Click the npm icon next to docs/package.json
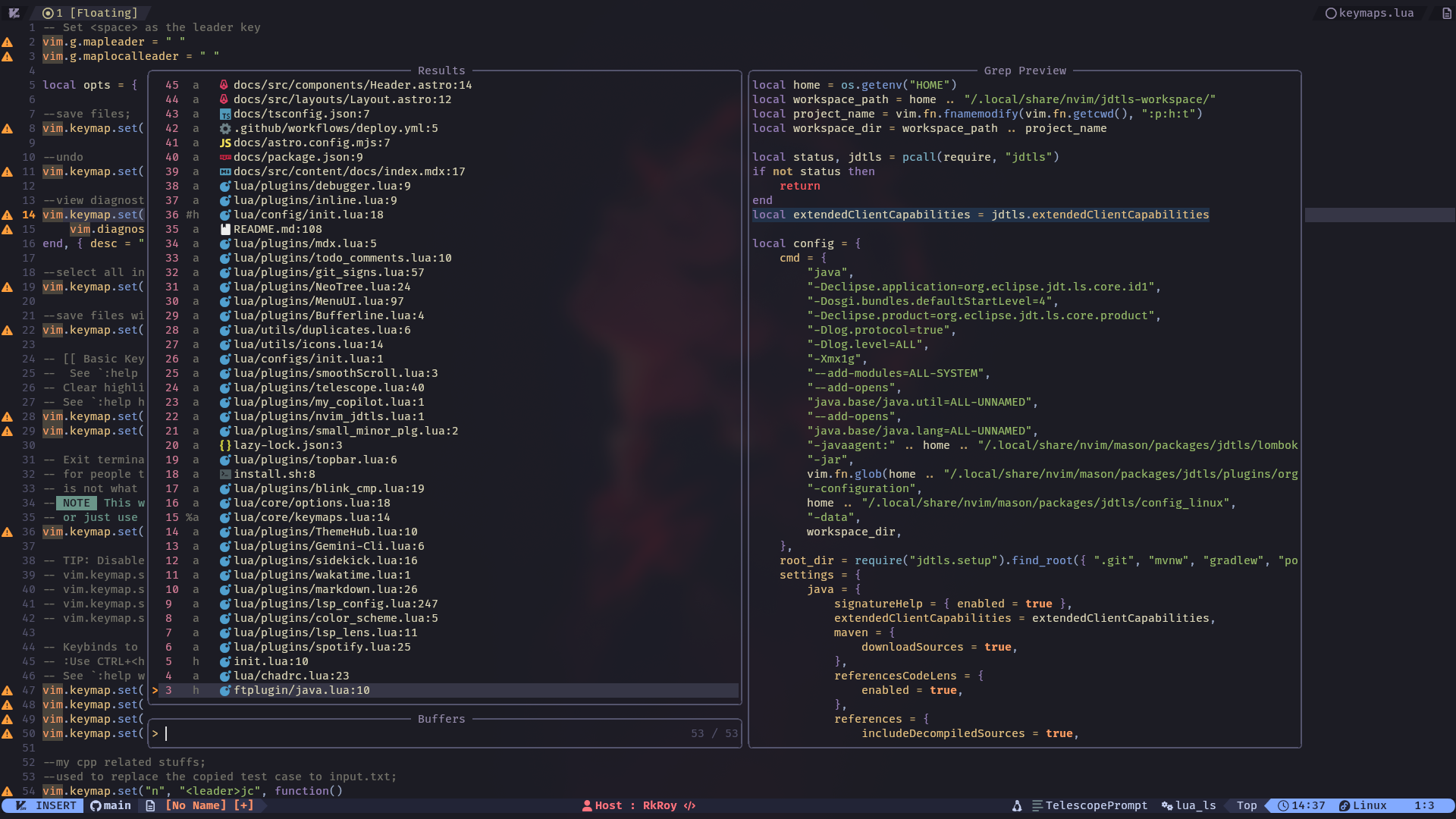The height and width of the screenshot is (819, 1456). pos(224,157)
